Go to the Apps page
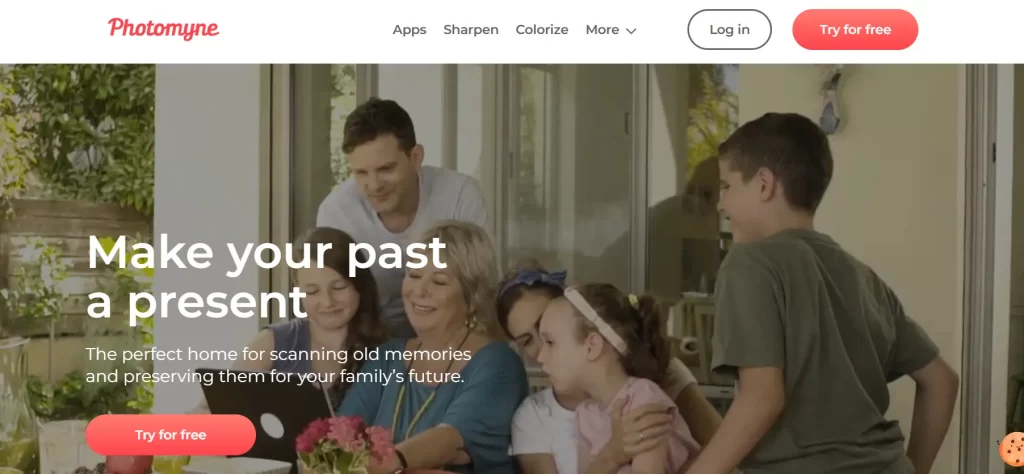 point(409,30)
